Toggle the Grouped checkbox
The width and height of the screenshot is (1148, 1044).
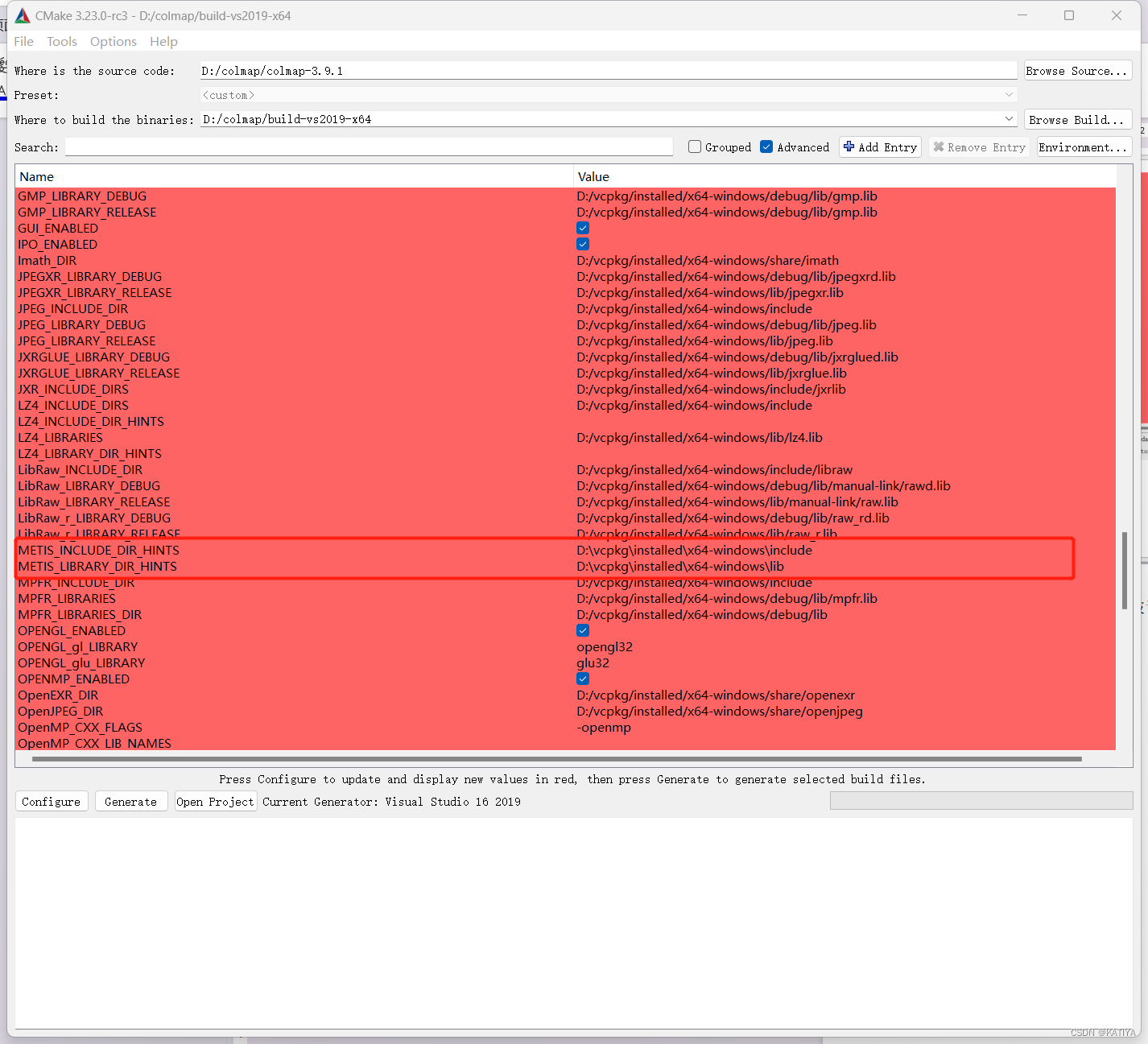pos(694,146)
